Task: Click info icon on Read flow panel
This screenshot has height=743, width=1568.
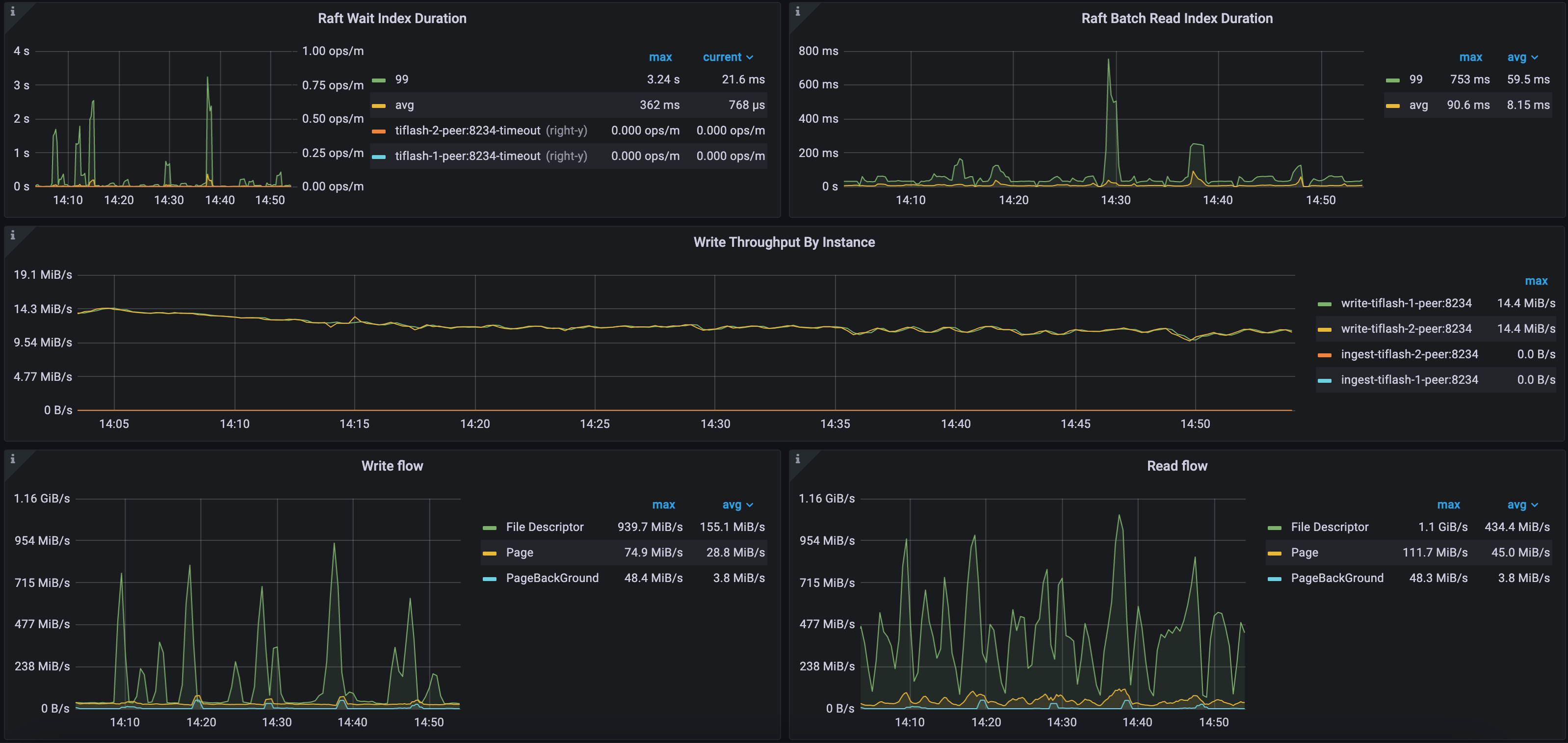Action: point(797,459)
